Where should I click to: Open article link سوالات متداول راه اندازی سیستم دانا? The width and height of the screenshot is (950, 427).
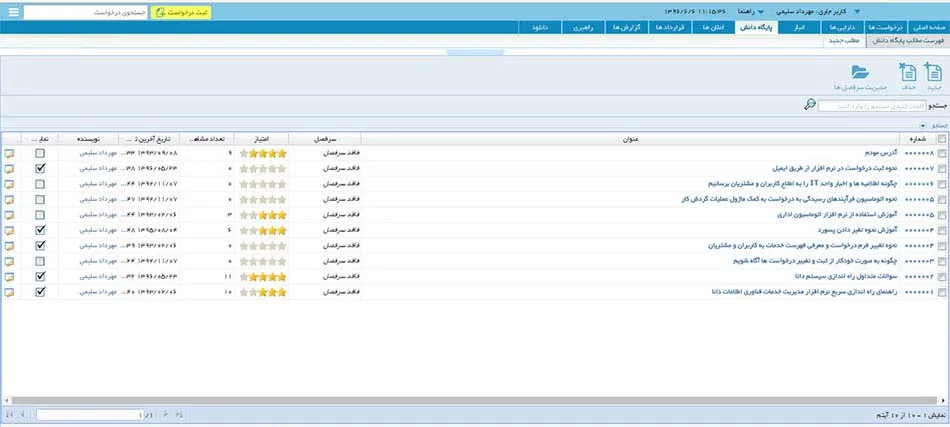pos(846,276)
